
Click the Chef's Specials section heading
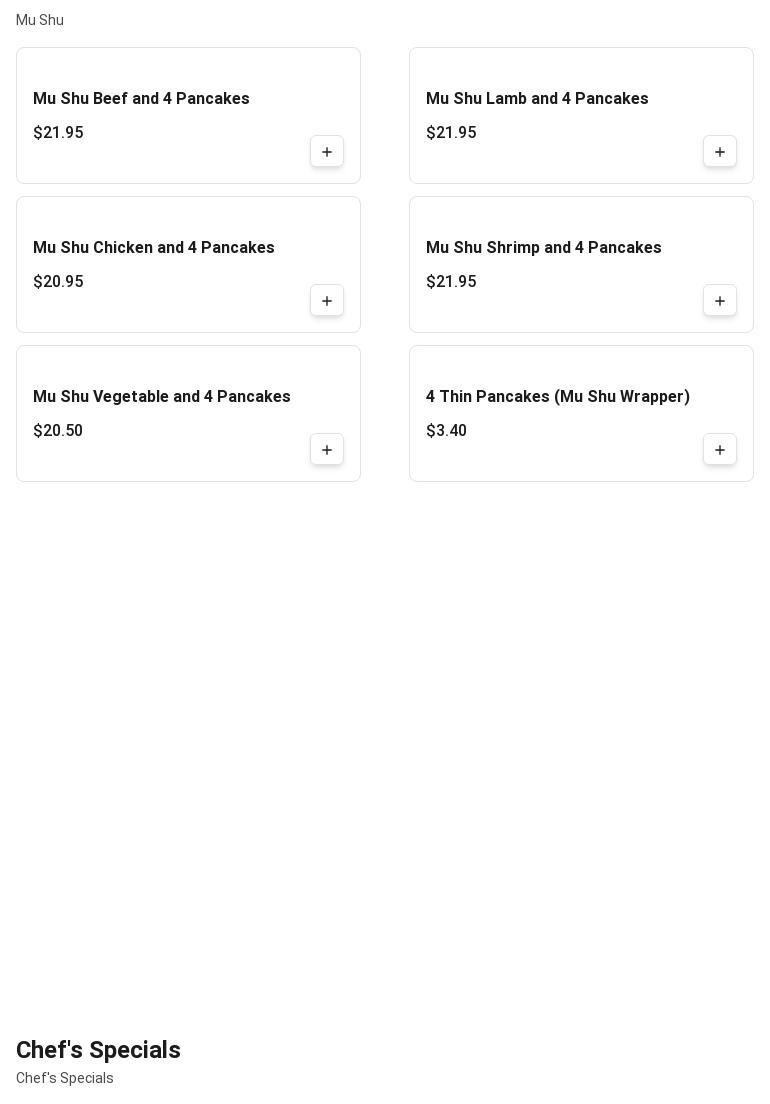pyautogui.click(x=98, y=1050)
